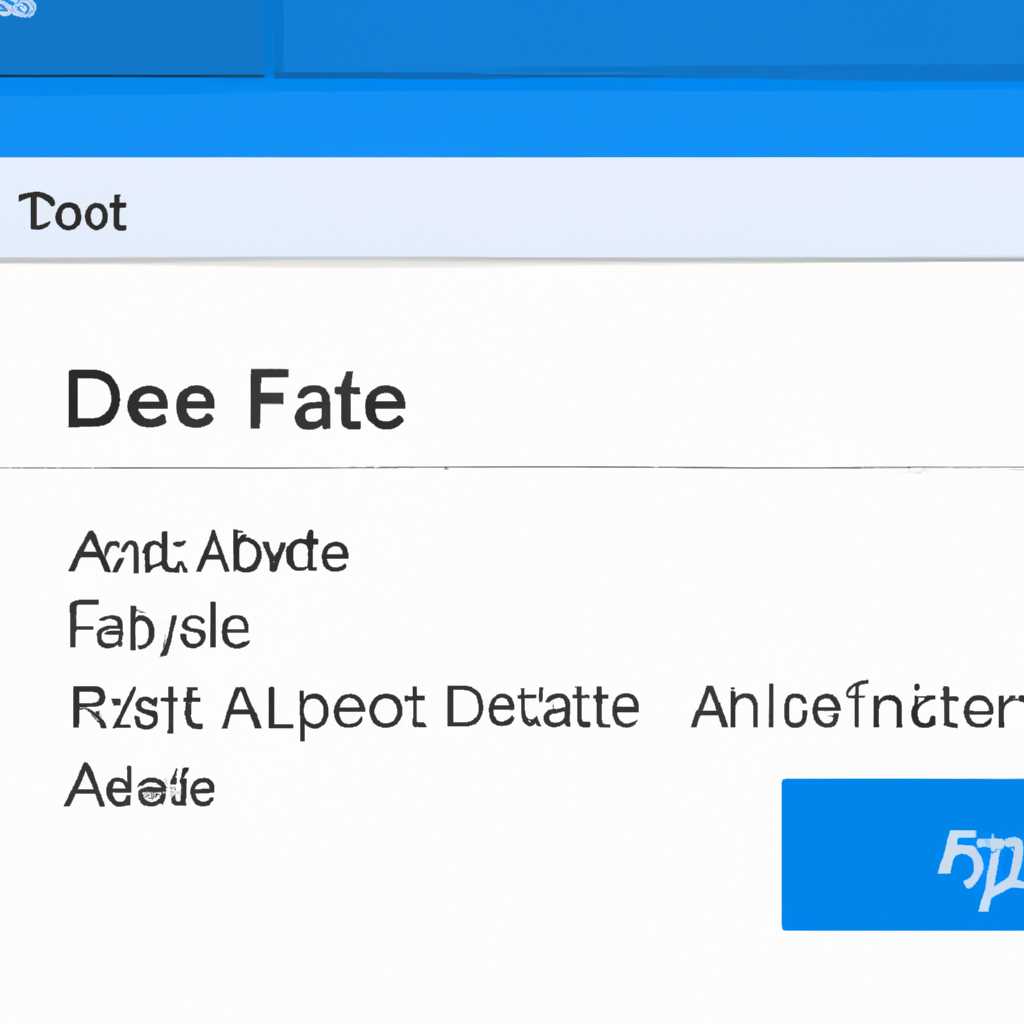Screen dimensions: 1024x1024
Task: Open the Detatte option
Action: point(543,707)
